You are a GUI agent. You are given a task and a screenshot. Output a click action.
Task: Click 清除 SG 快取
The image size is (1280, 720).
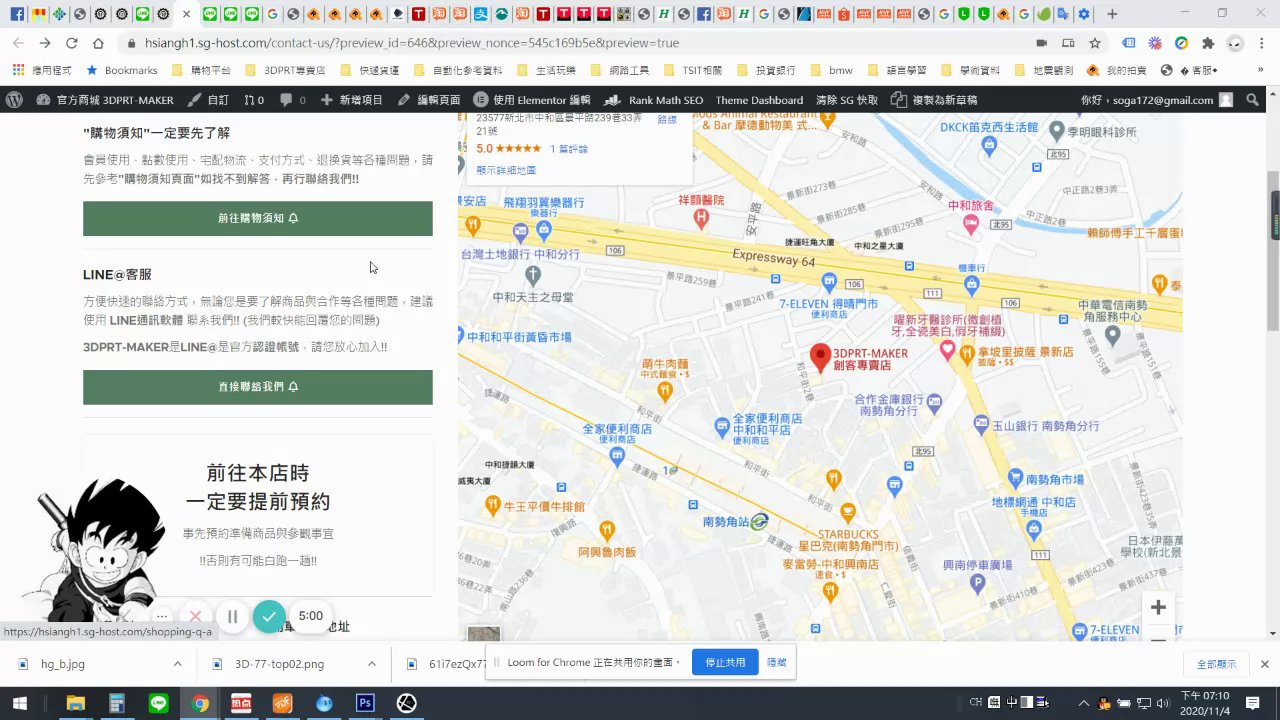click(847, 100)
